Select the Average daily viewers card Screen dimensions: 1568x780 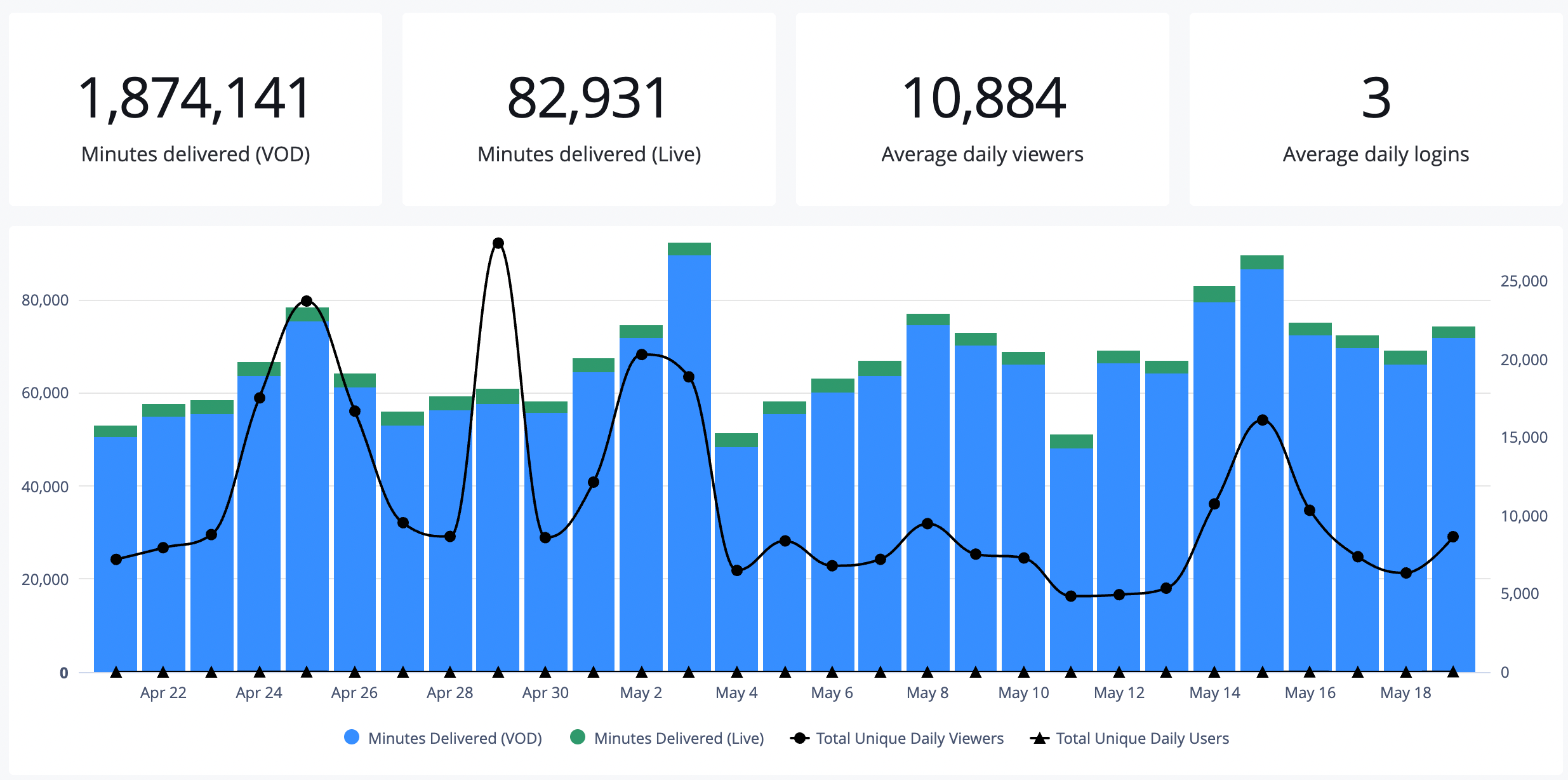coord(982,109)
